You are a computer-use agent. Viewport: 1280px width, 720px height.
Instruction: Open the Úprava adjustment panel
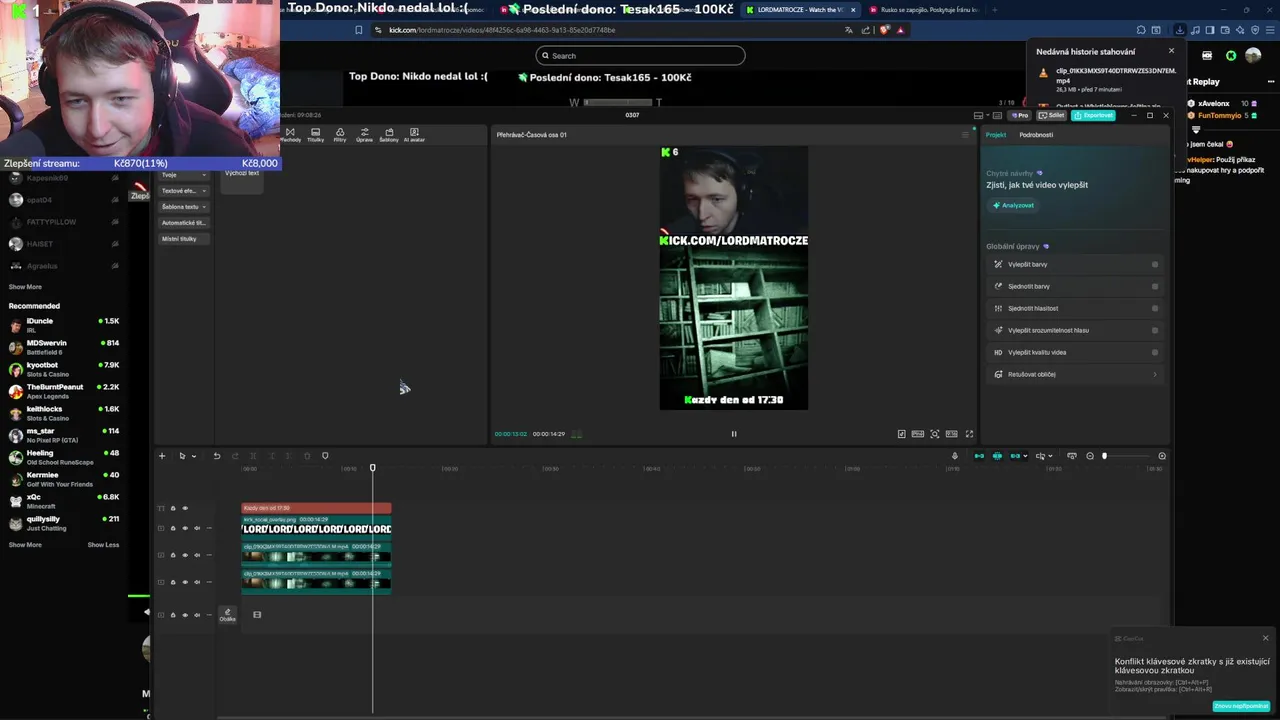tap(364, 134)
